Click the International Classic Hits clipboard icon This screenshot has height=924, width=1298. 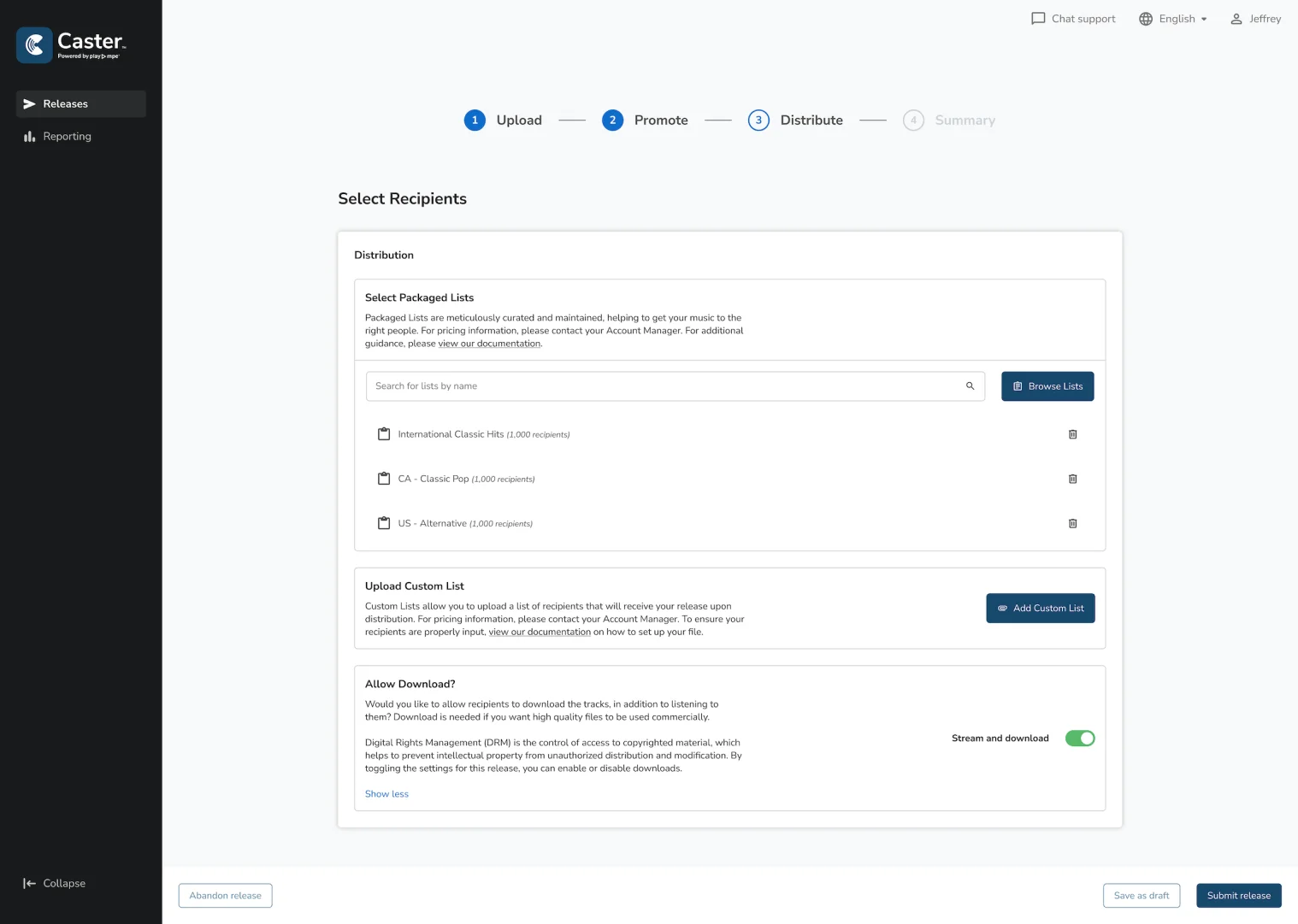384,434
